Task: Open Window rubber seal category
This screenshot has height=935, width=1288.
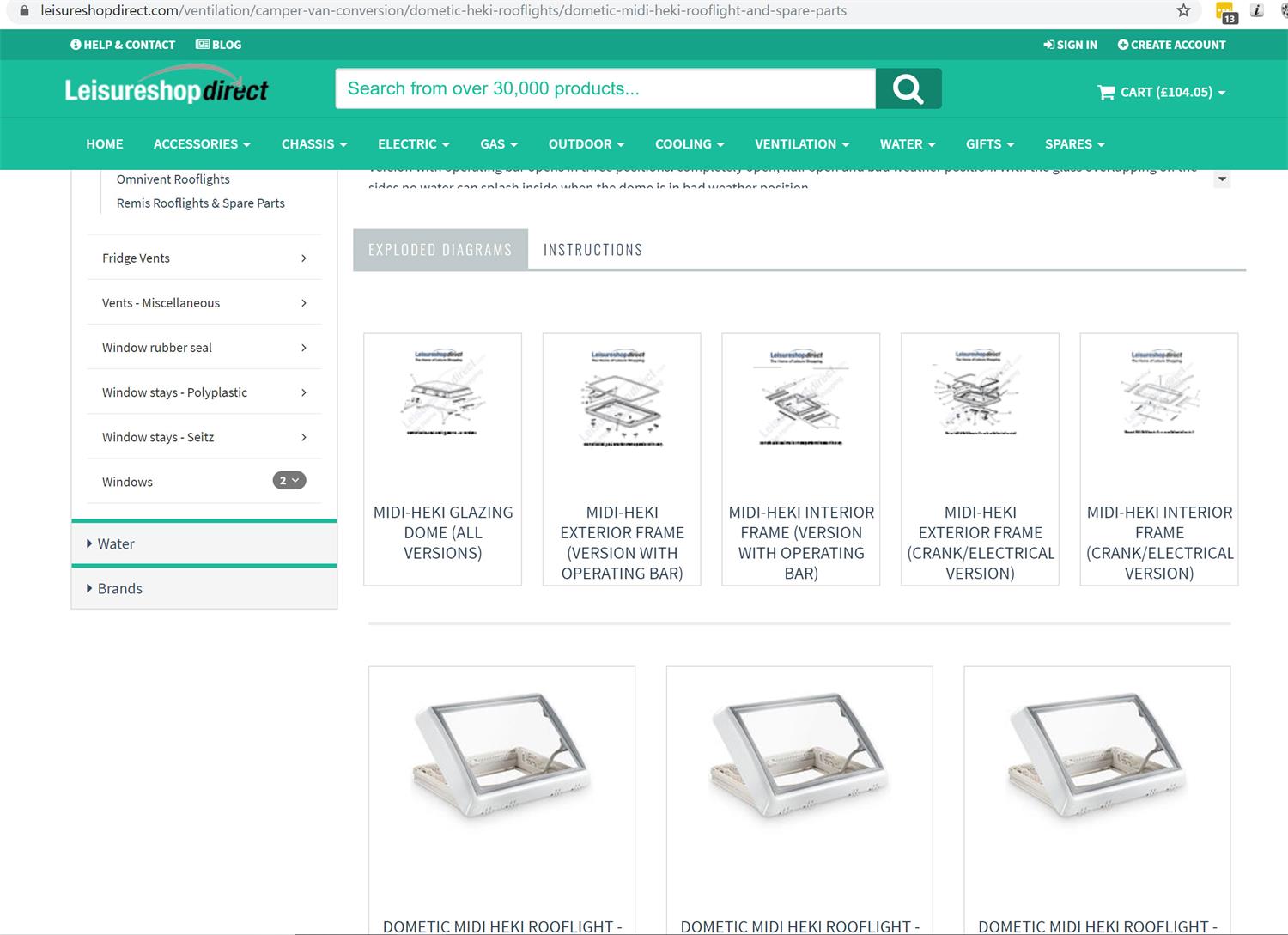Action: pyautogui.click(x=204, y=347)
